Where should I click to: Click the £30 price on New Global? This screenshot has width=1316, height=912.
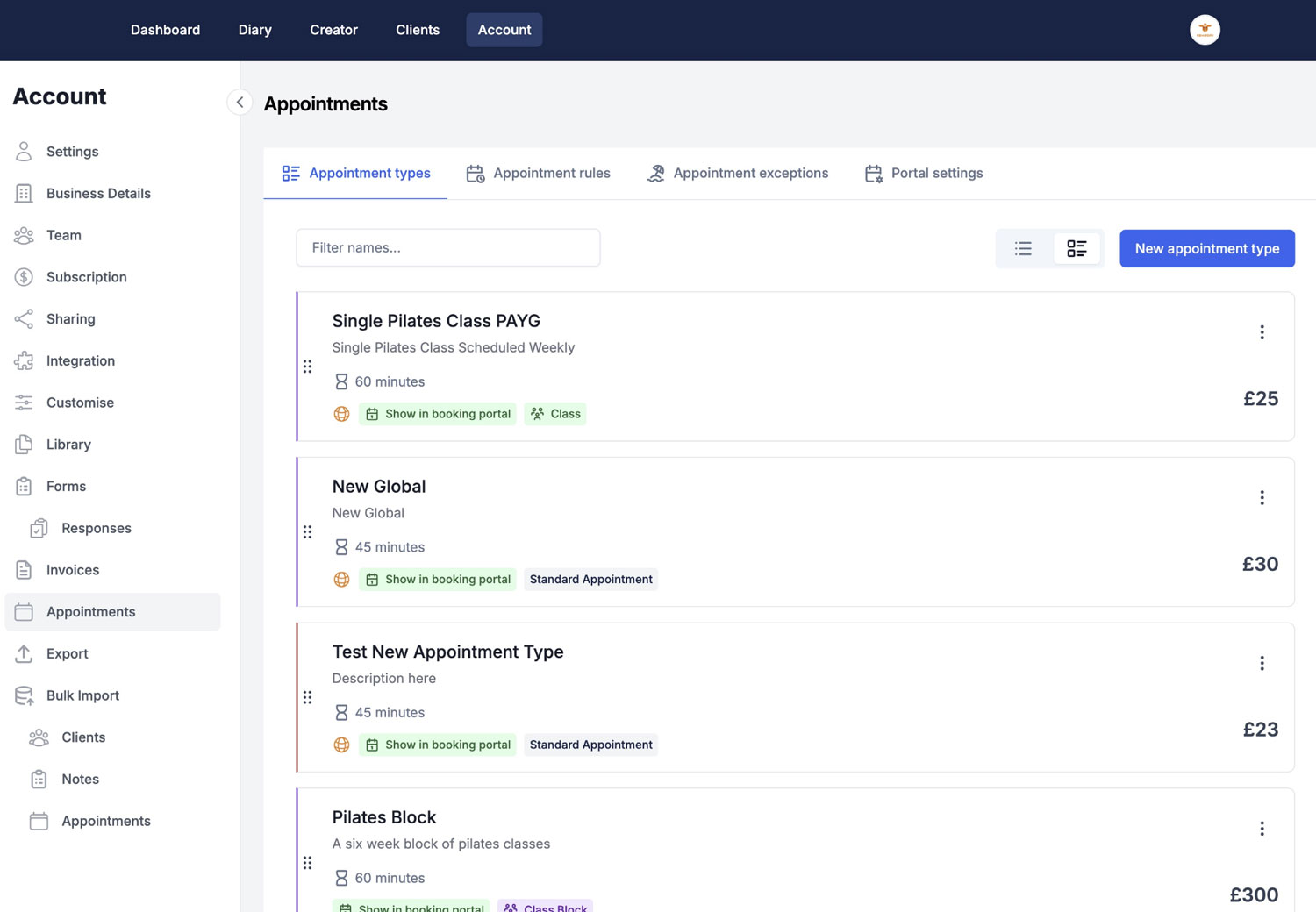(1260, 564)
